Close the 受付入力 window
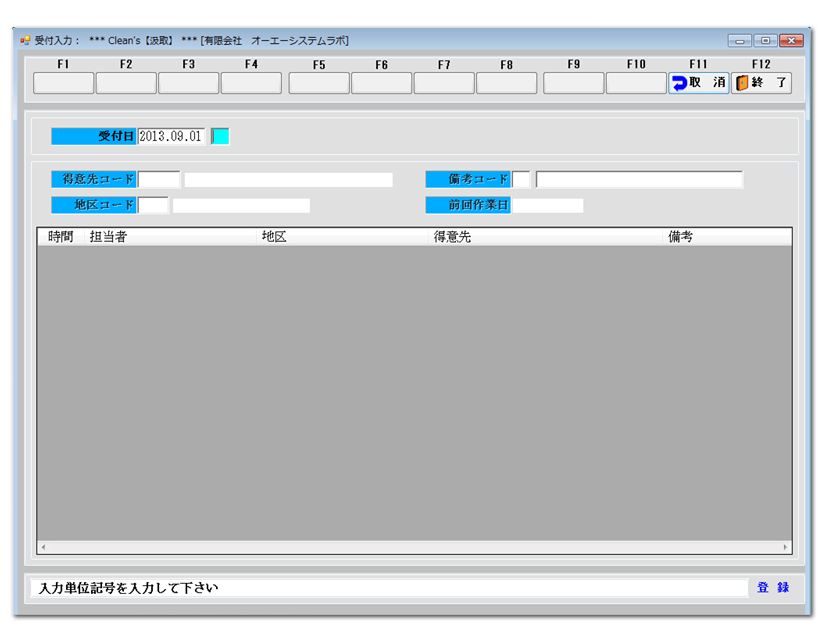 pyautogui.click(x=791, y=41)
